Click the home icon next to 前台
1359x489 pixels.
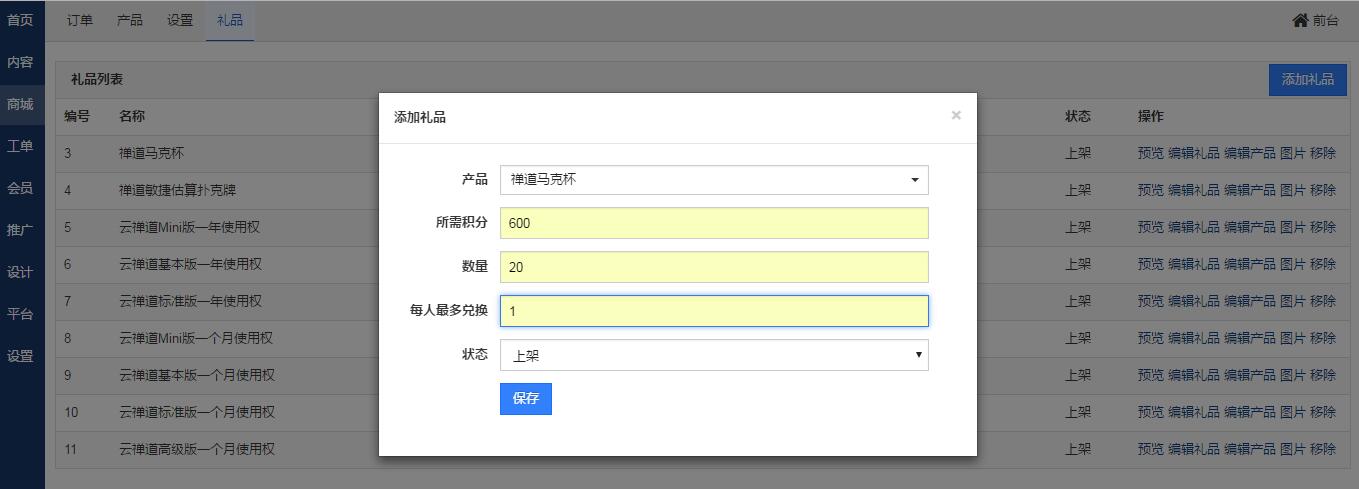[1300, 20]
